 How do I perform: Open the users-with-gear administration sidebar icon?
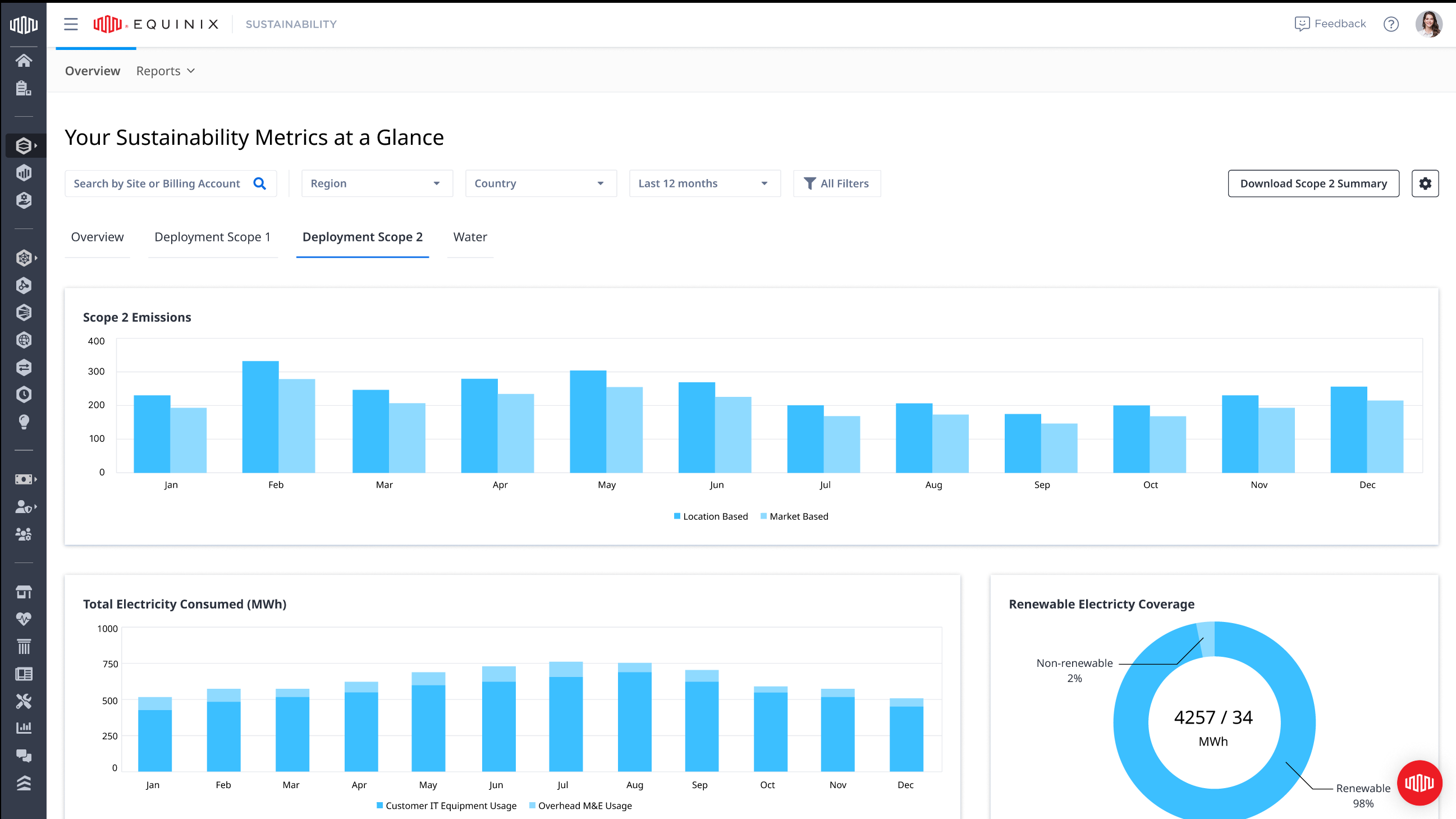tap(23, 534)
